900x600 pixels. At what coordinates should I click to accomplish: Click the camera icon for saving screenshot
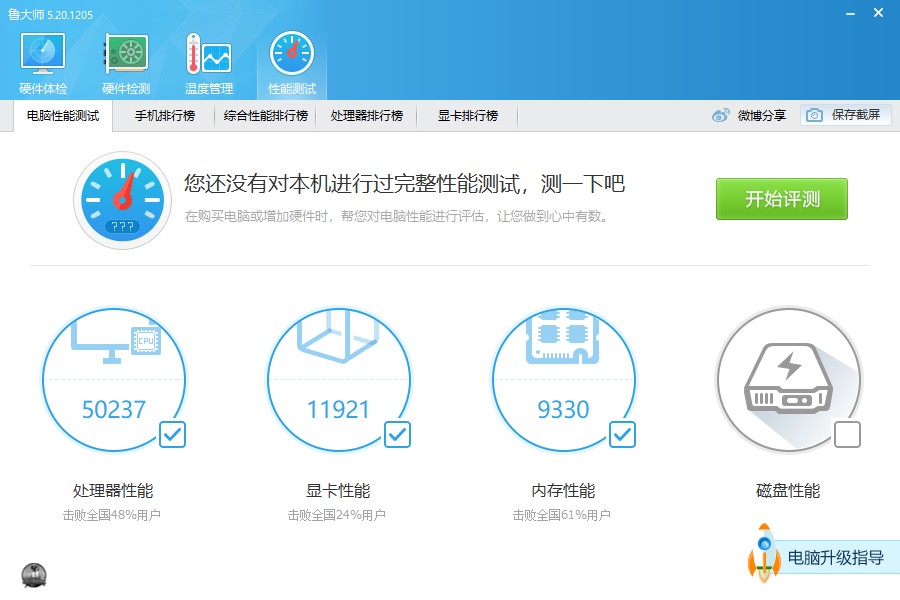[814, 115]
